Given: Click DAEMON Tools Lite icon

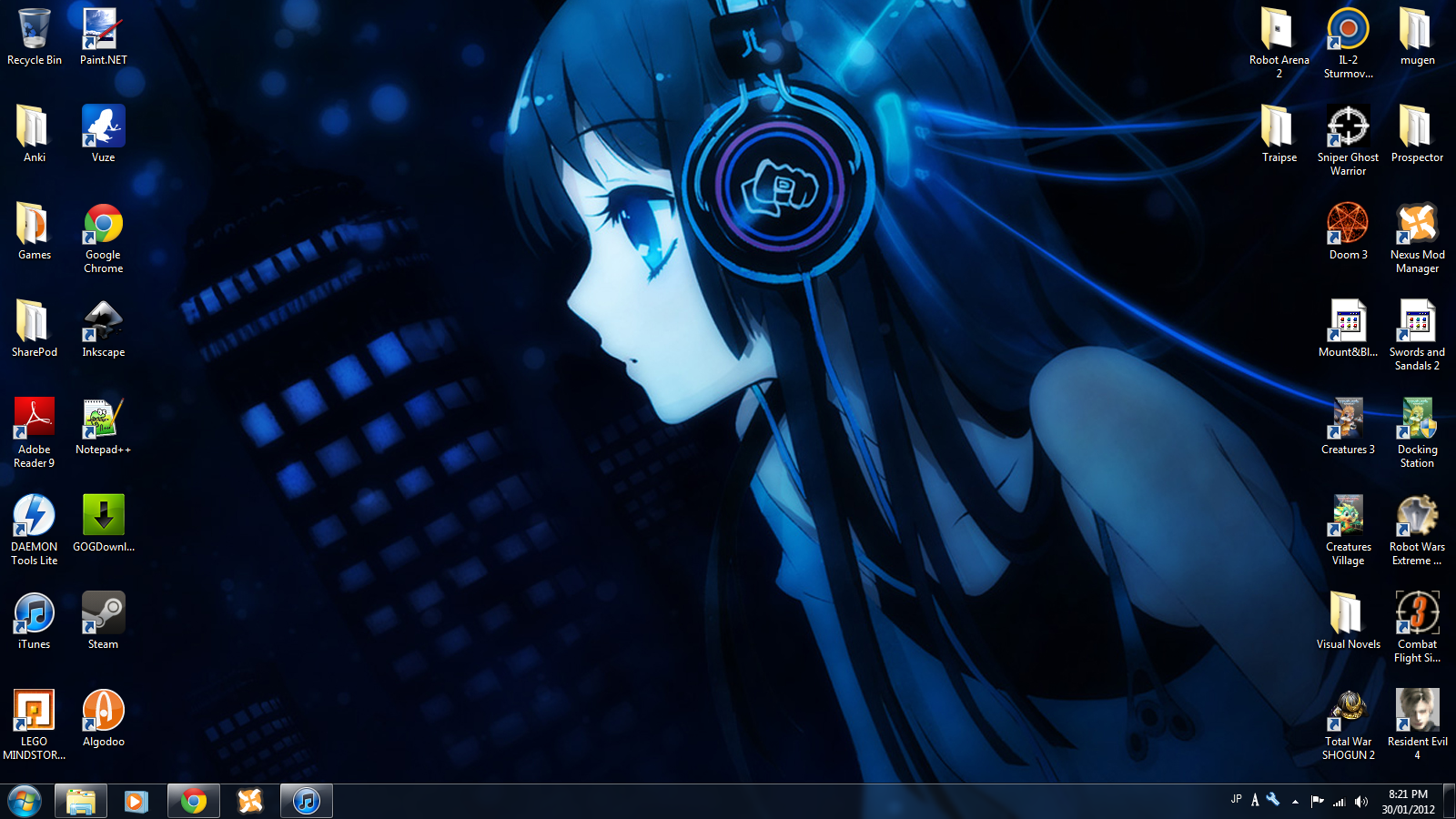Looking at the screenshot, I should click(x=35, y=530).
